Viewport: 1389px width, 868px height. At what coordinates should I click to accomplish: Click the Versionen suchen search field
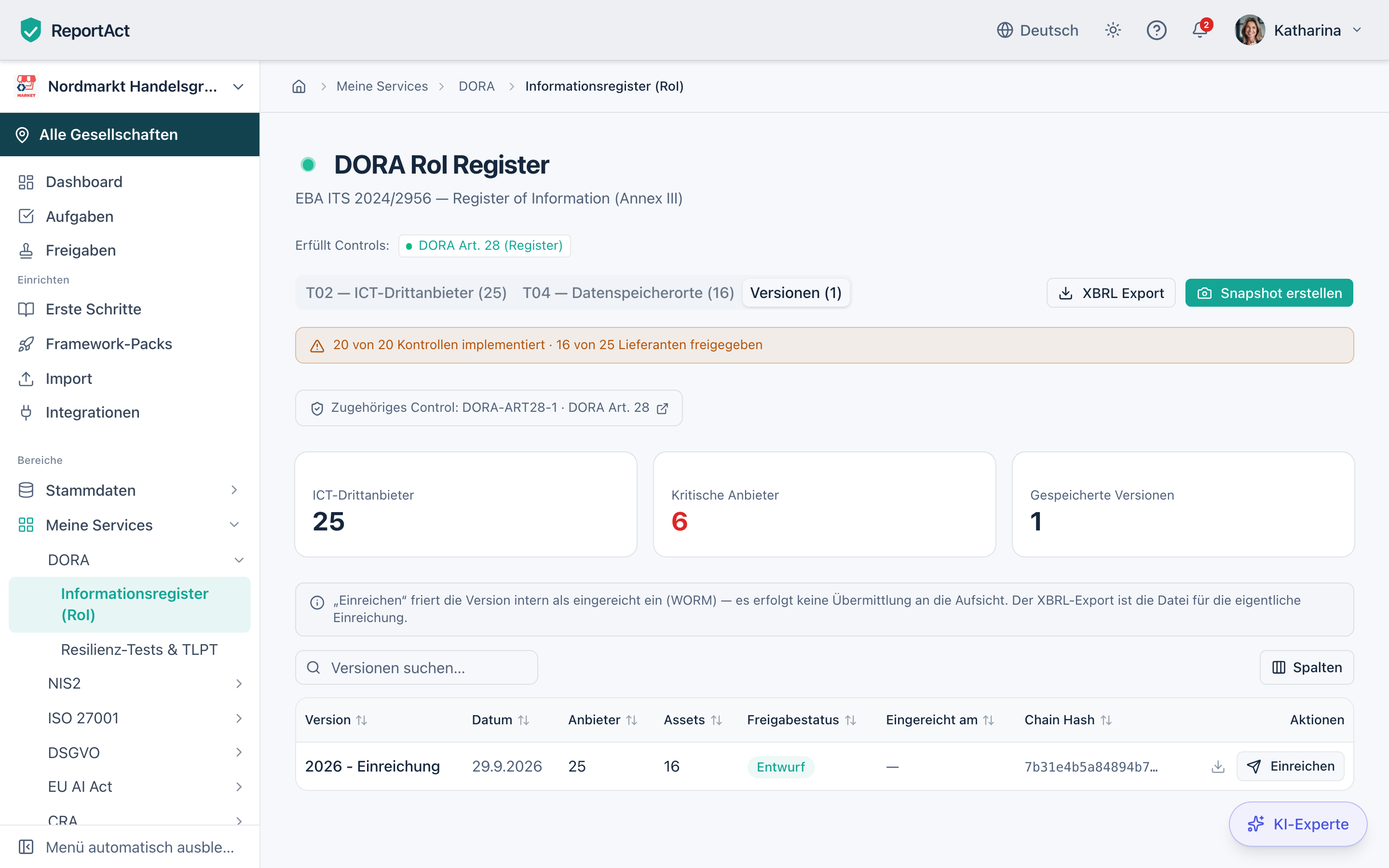coord(416,667)
